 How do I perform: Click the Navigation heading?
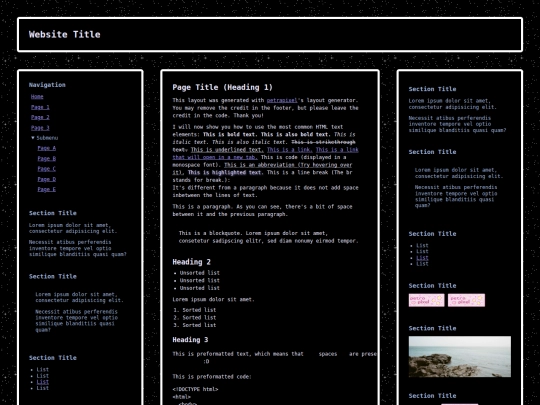tap(47, 85)
